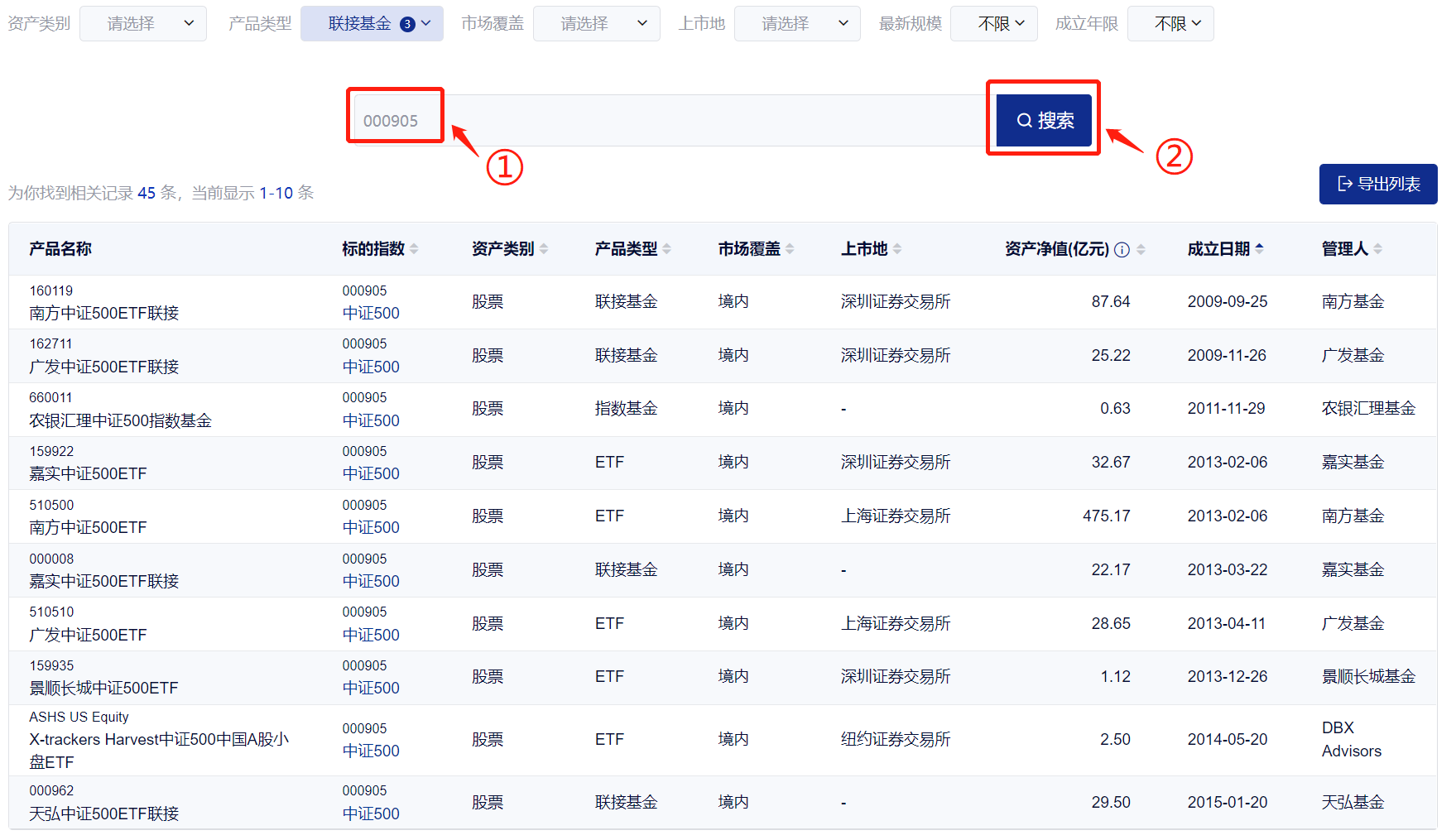Viewport: 1456px width, 840px height.
Task: Open the 上市地 filter dropdown
Action: click(x=797, y=24)
